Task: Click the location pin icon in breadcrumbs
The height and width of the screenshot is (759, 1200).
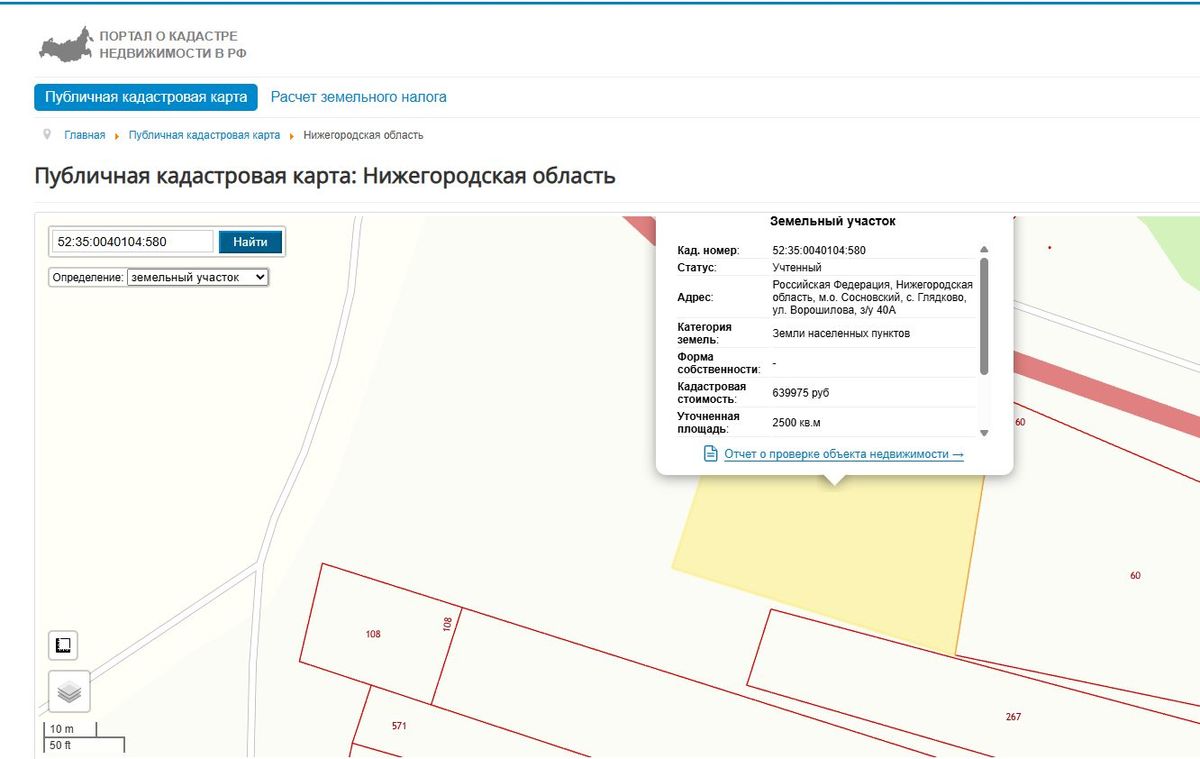Action: click(x=47, y=134)
